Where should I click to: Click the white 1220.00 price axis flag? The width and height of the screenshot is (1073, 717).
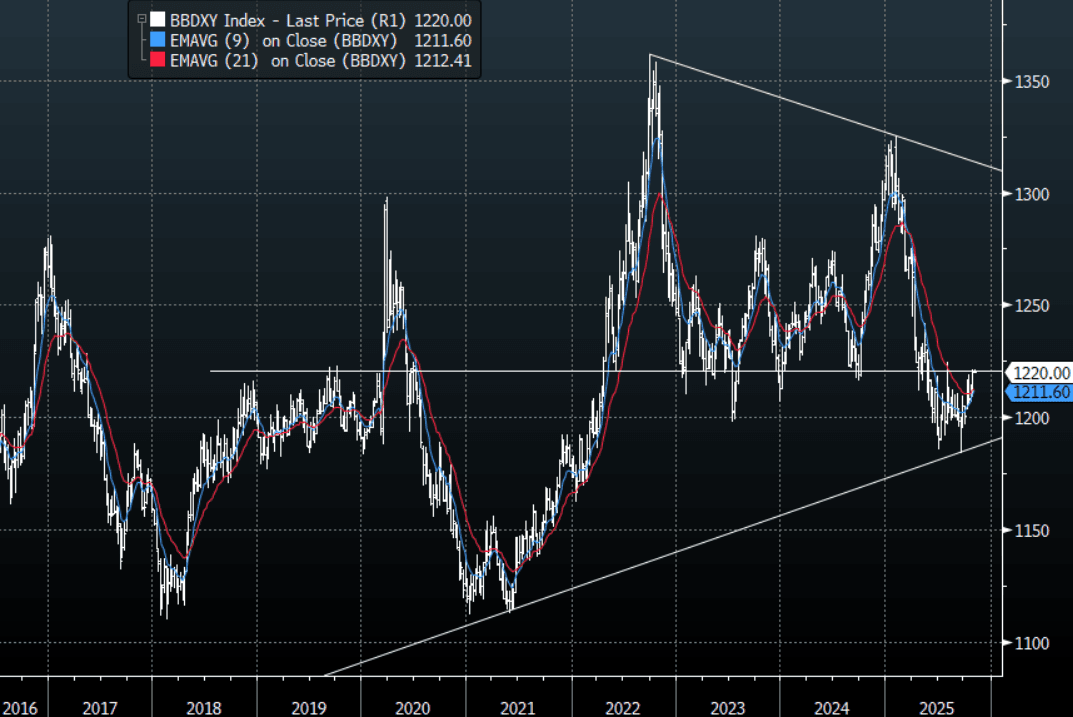coord(1038,373)
